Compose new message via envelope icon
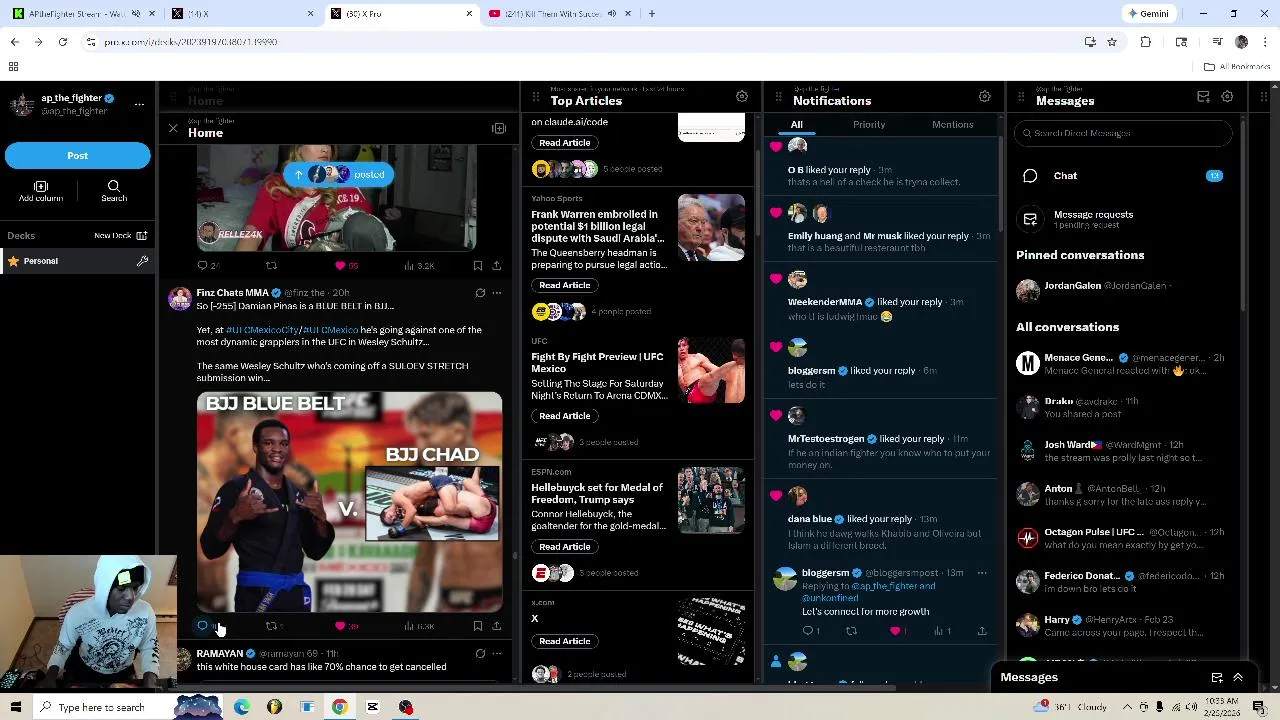Screen dimensions: 1280x720 [x=1204, y=97]
